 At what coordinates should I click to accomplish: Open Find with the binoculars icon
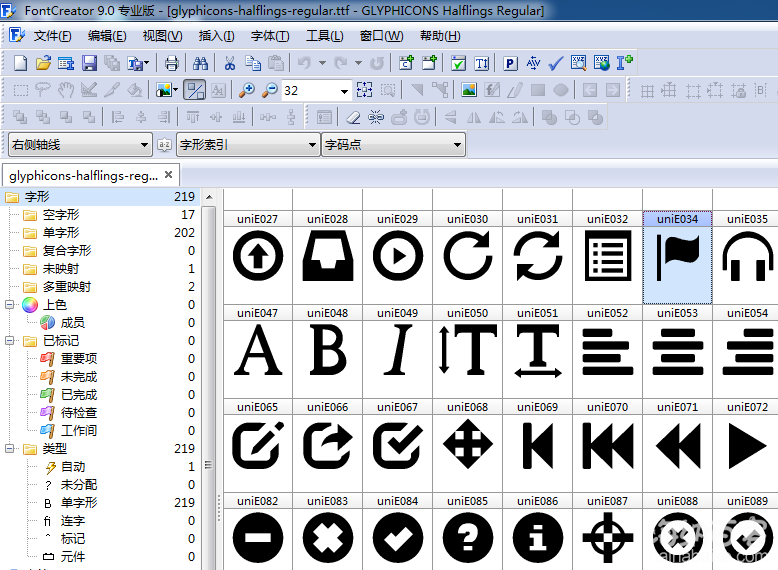tap(200, 63)
